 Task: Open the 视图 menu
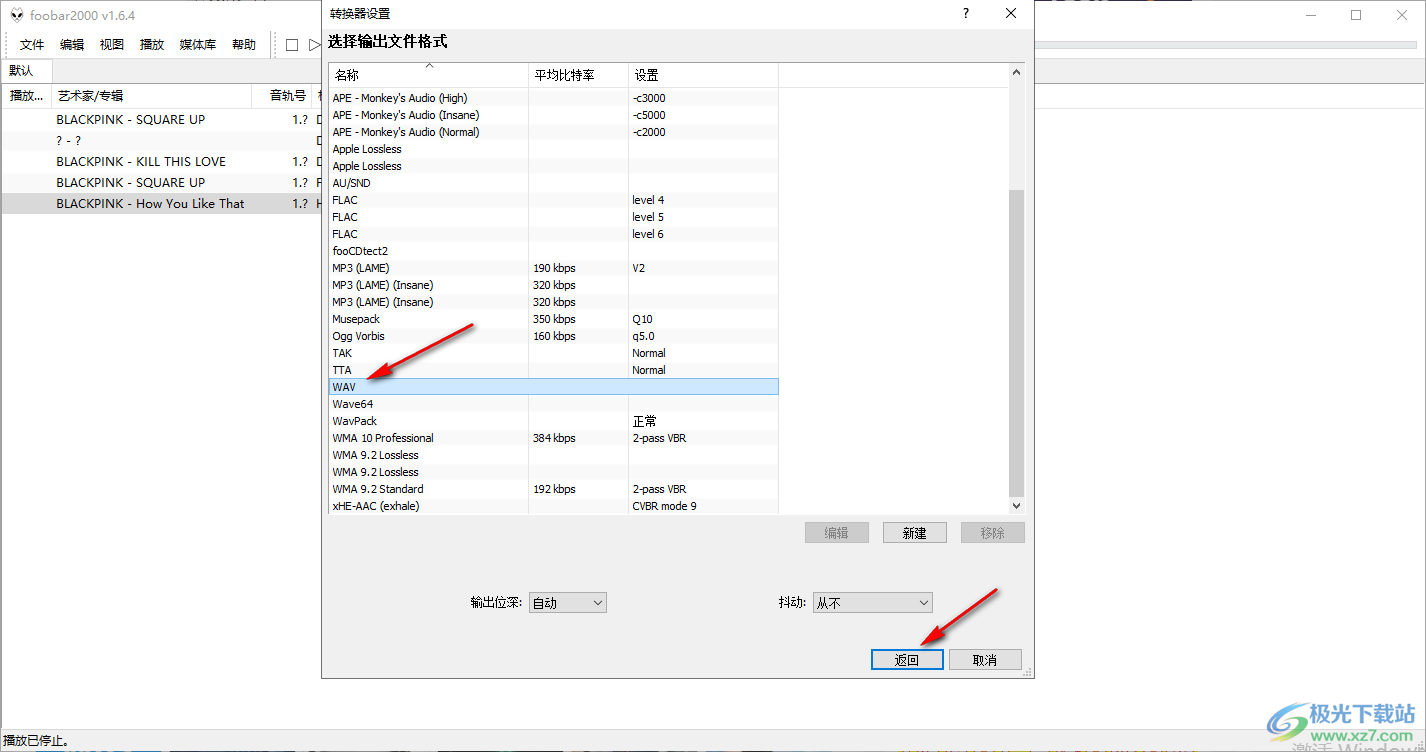click(x=112, y=45)
